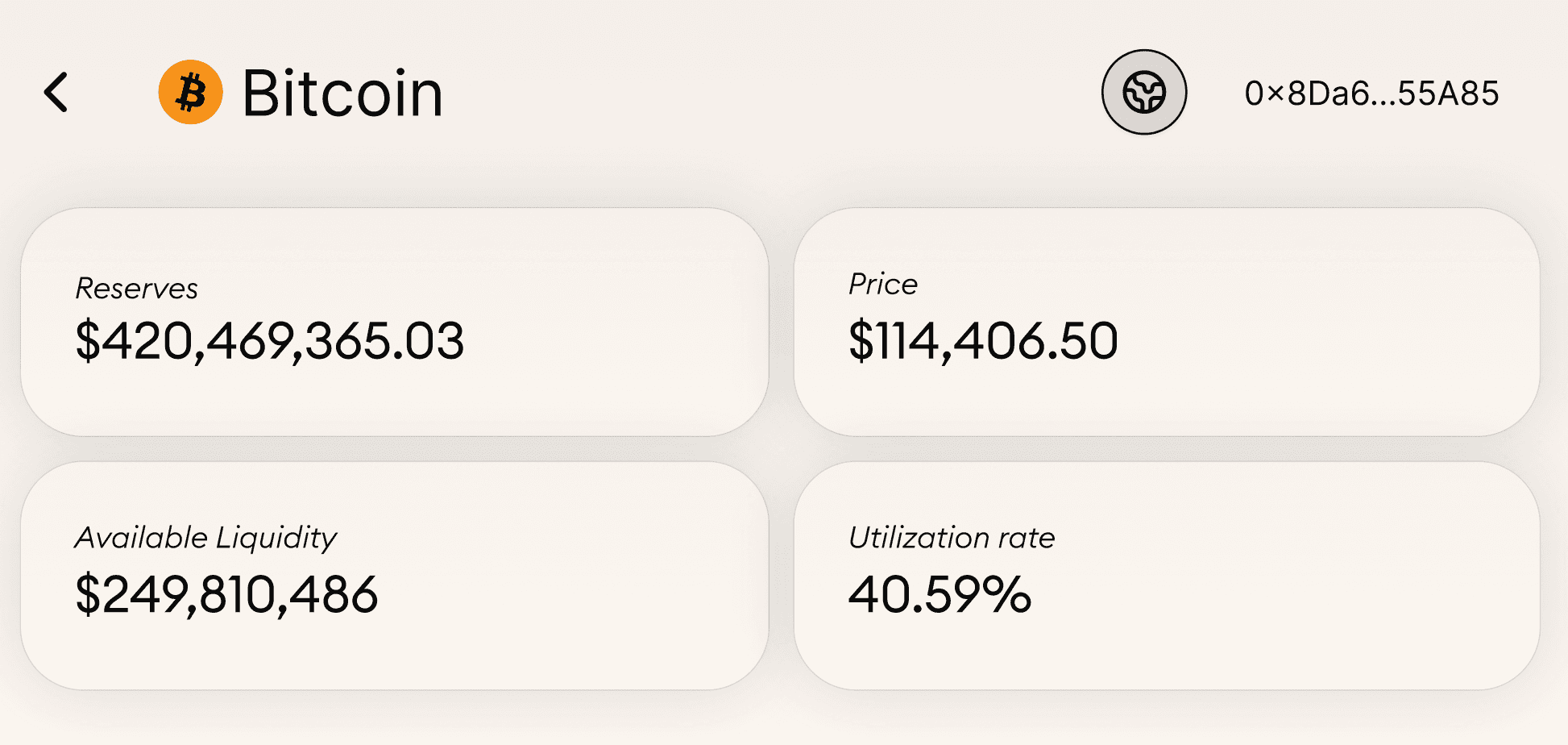Select the 40.59% utilization value

[x=940, y=595]
